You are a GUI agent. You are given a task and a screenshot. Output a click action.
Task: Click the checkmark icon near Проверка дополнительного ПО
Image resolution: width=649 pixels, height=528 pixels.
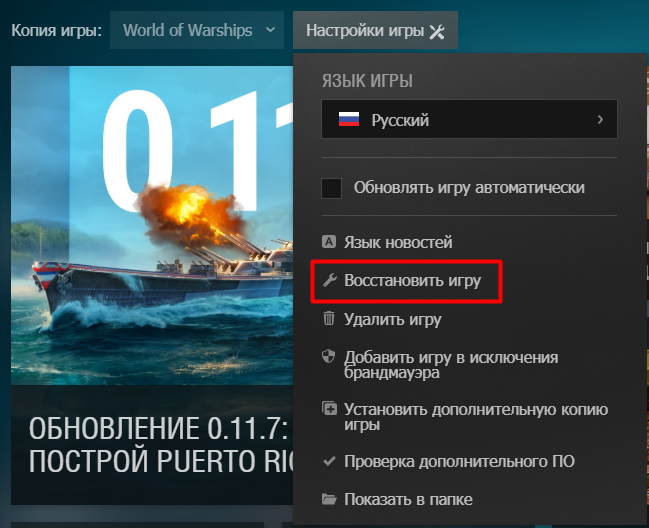pos(329,461)
